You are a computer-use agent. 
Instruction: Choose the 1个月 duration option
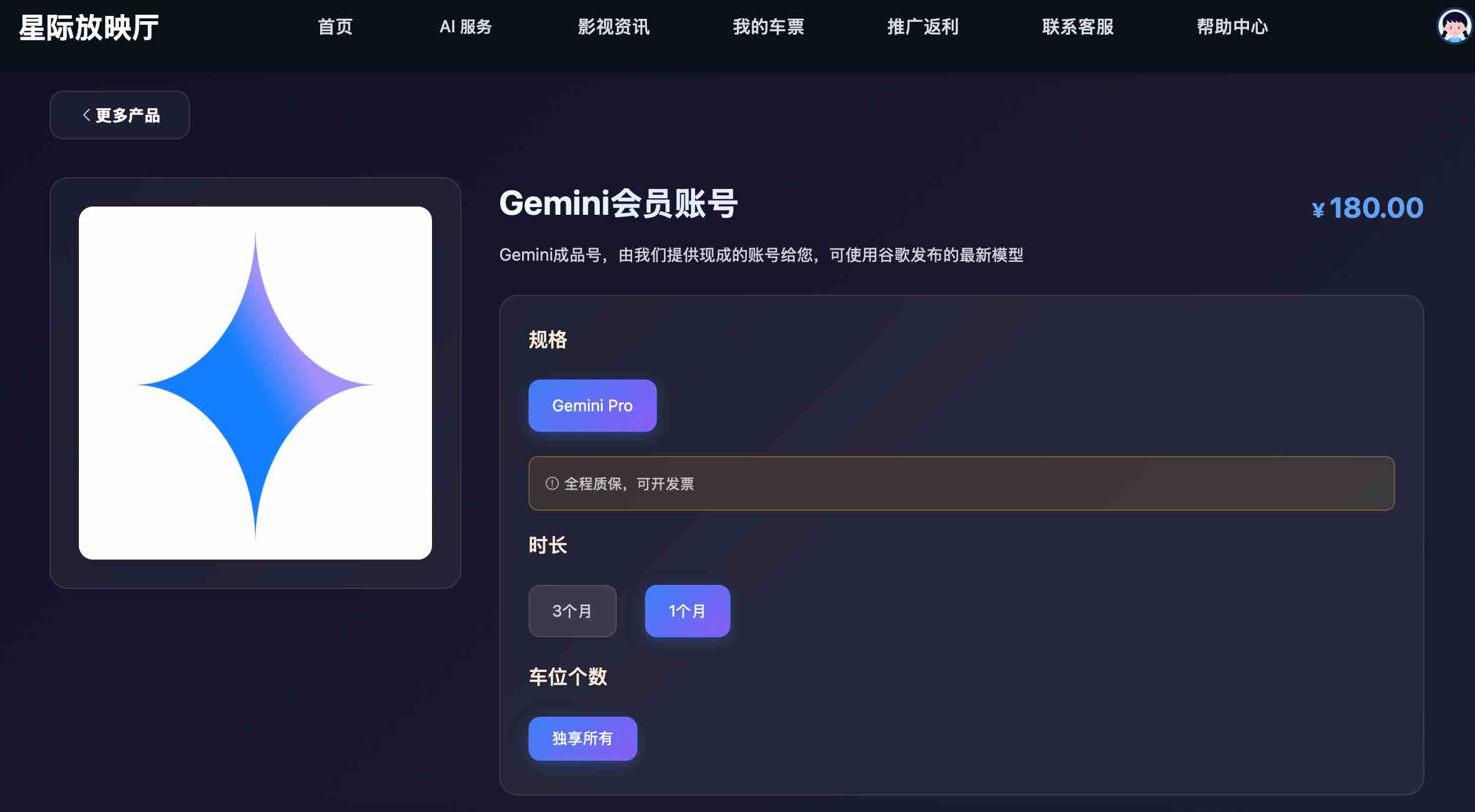coord(687,611)
